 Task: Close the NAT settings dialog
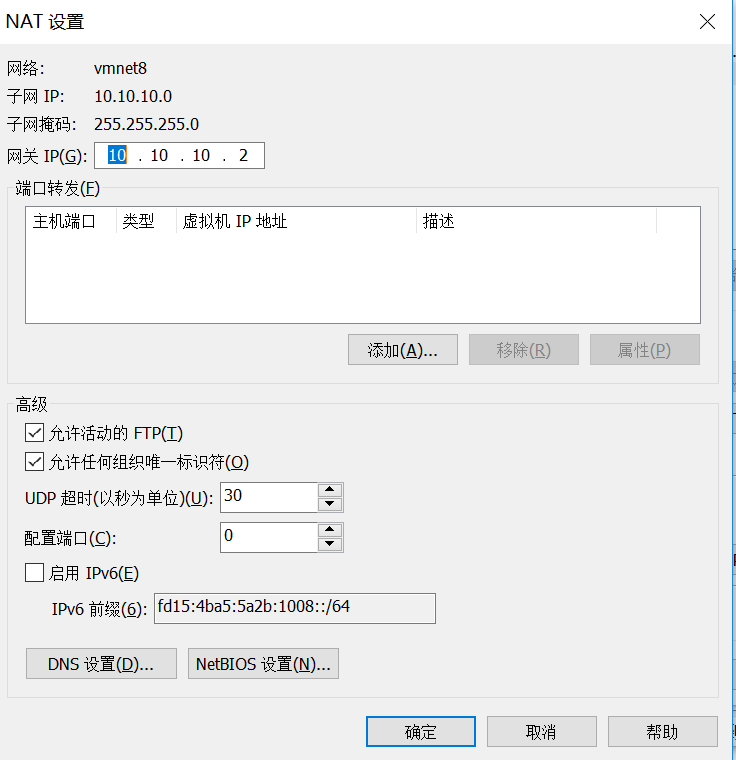(707, 21)
